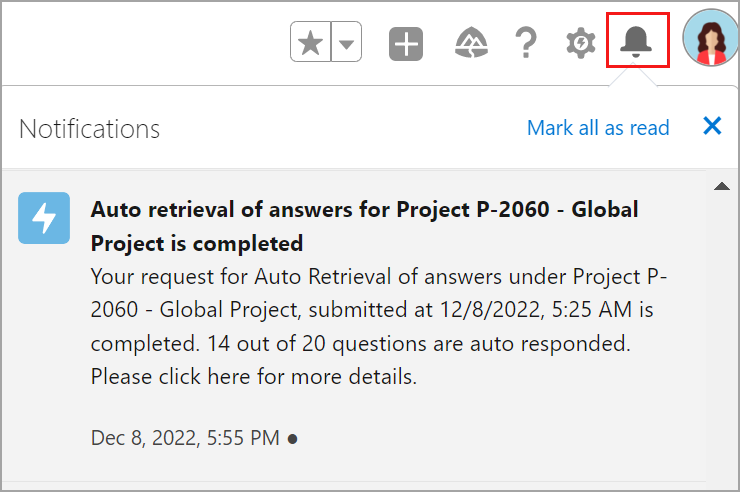The width and height of the screenshot is (740, 492).
Task: Click the unread dot beside the timestamp
Action: tap(293, 439)
